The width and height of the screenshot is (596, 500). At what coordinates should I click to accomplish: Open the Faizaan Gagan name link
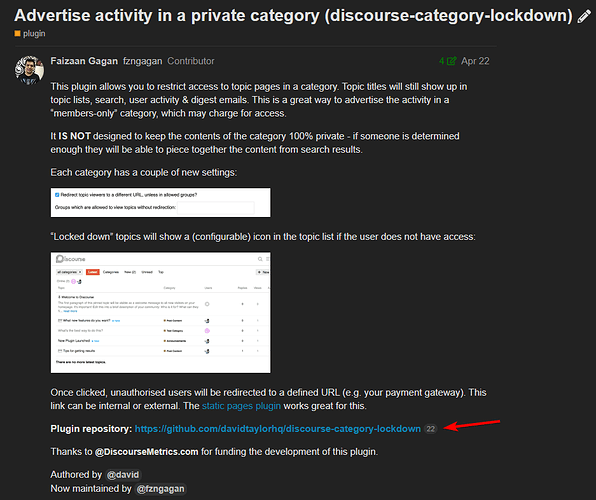point(84,61)
